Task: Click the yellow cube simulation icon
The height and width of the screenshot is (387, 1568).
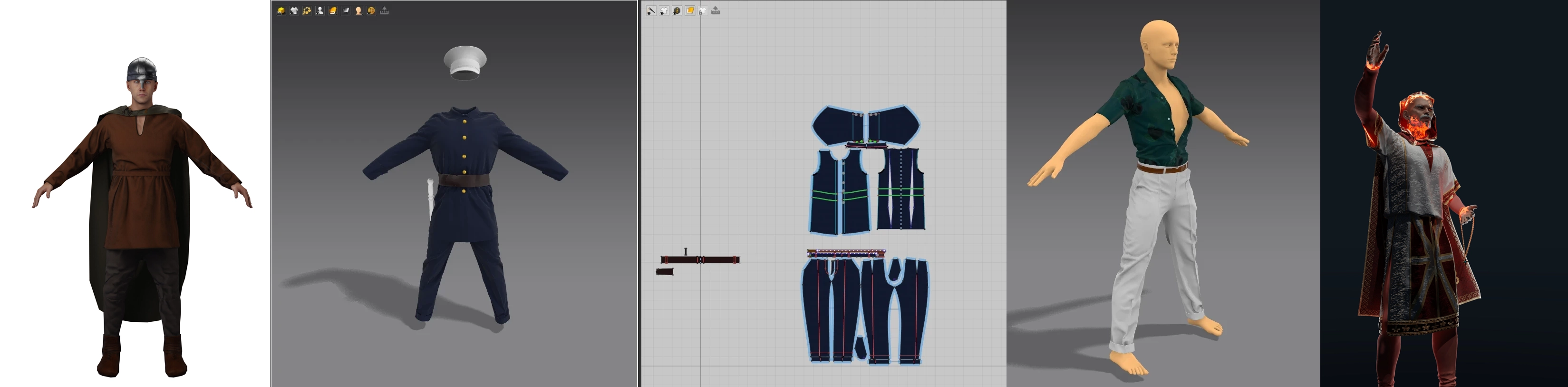Action: (281, 10)
